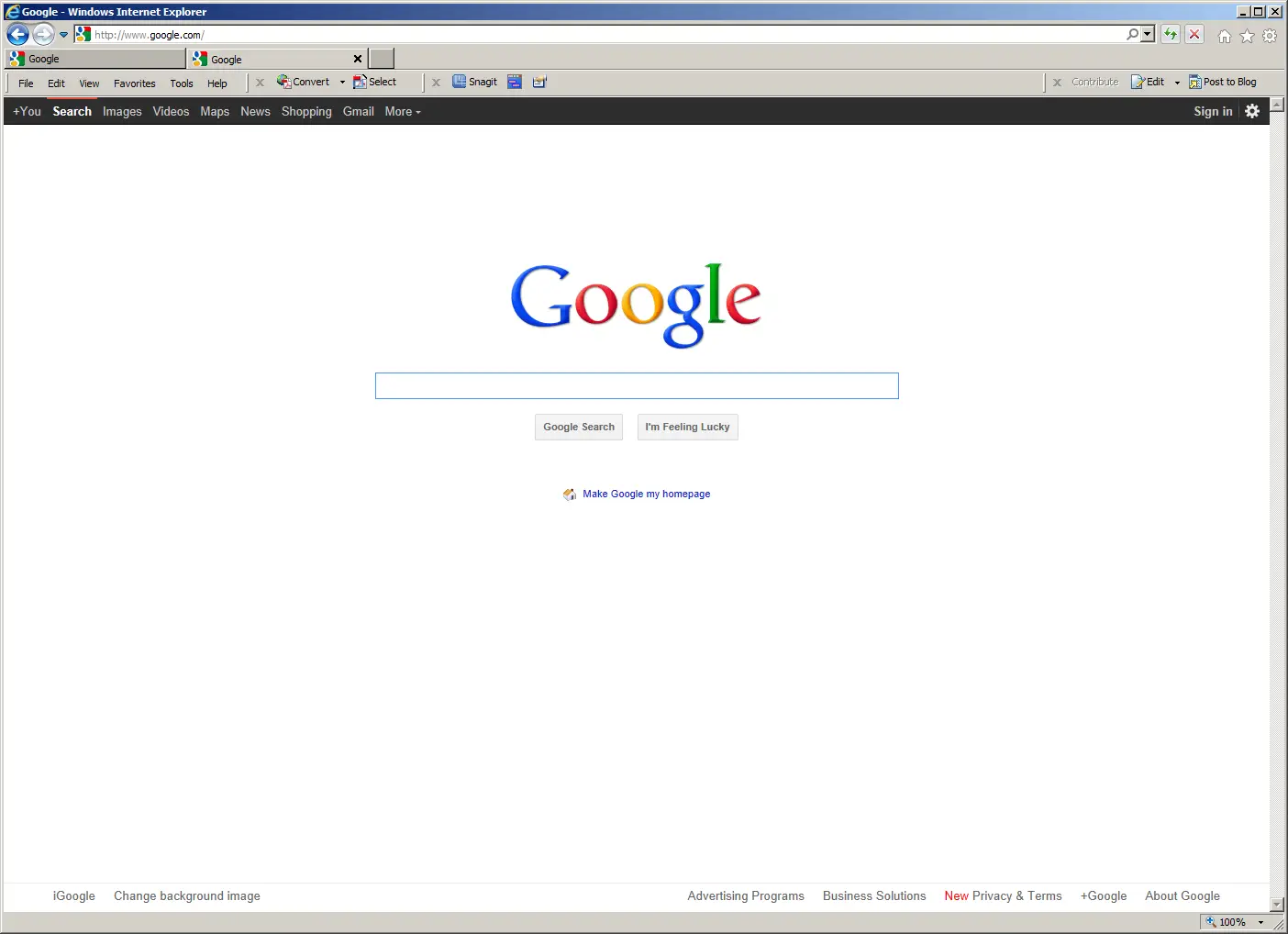The height and width of the screenshot is (934, 1288).
Task: Go back with the Back arrow button
Action: click(x=17, y=35)
